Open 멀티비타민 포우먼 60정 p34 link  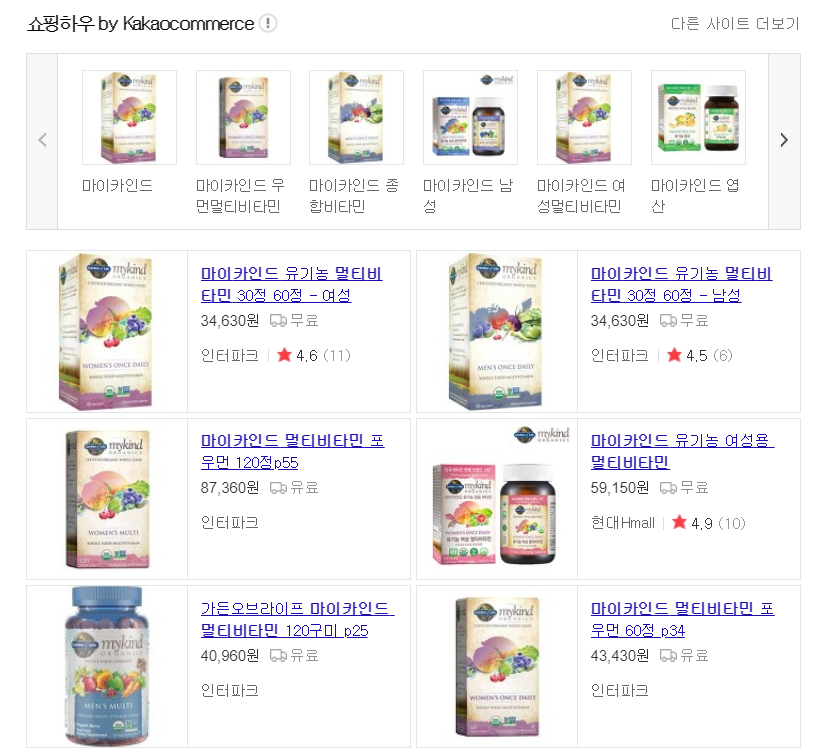(x=682, y=619)
